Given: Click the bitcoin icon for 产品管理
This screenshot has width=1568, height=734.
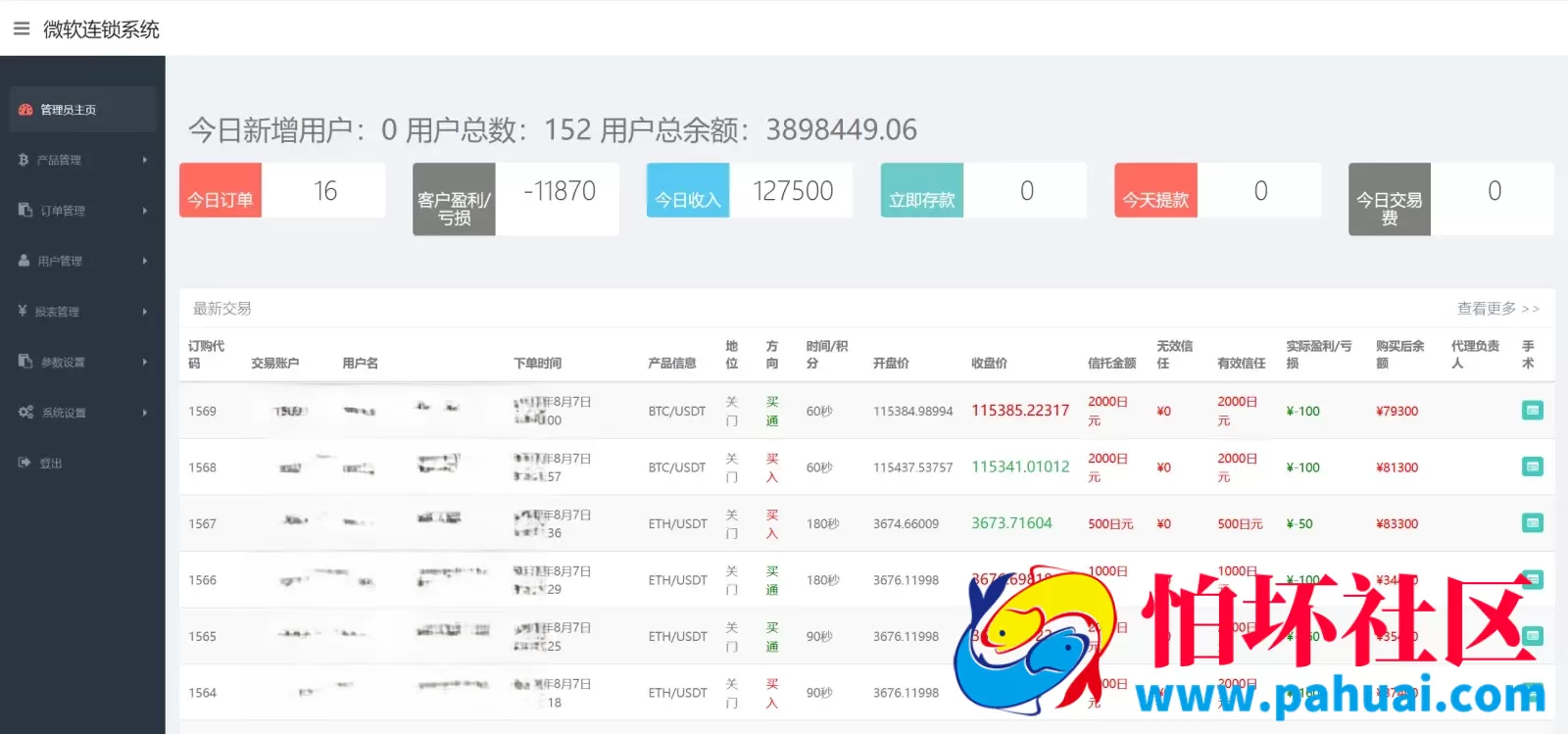Looking at the screenshot, I should [x=24, y=160].
